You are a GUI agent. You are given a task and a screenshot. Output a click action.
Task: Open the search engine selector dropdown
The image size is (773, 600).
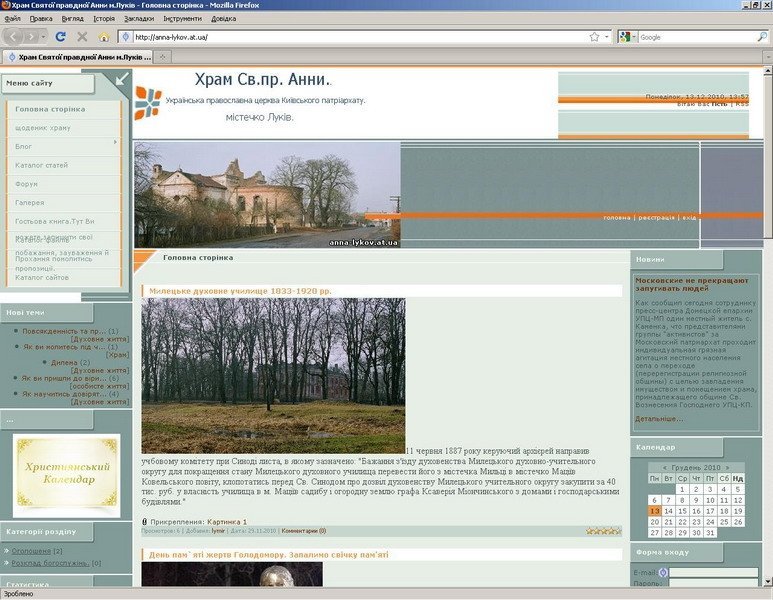[628, 37]
